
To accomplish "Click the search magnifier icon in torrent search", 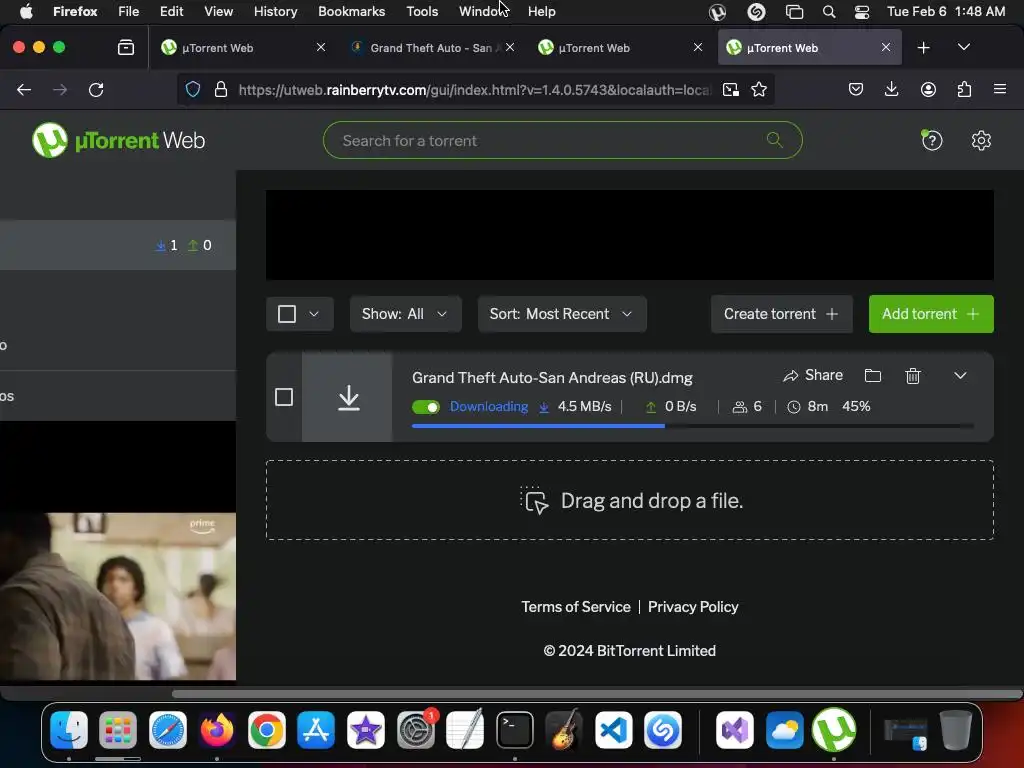I will [x=775, y=140].
